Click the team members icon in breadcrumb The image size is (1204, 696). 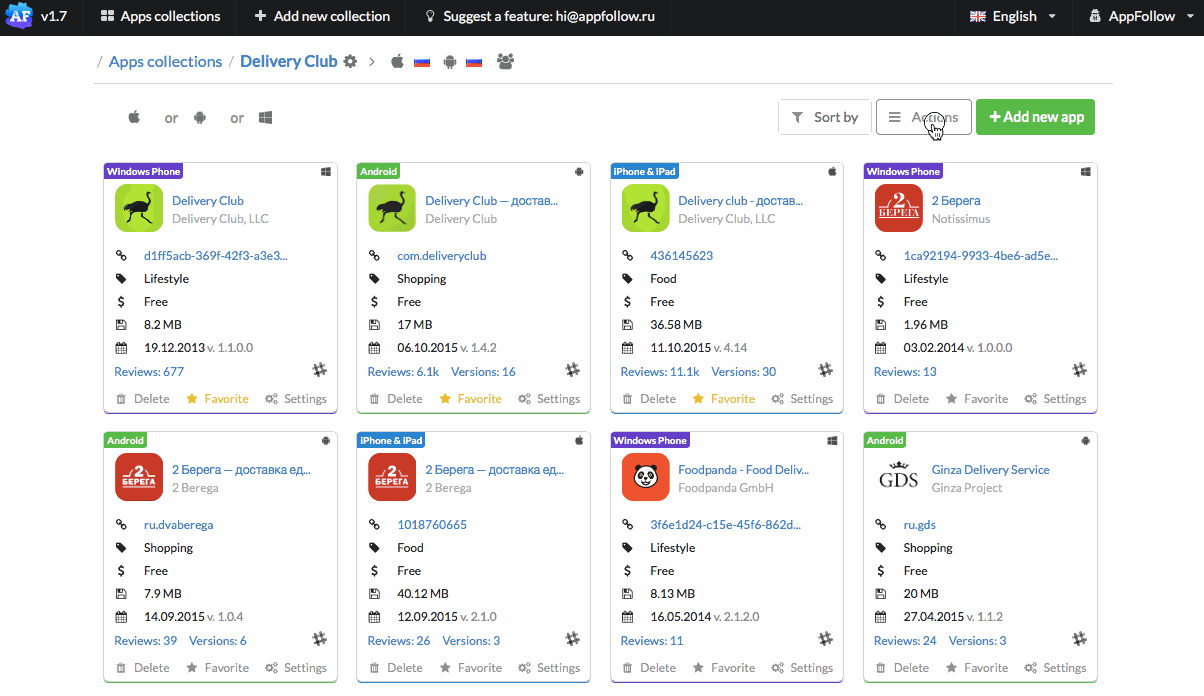click(x=505, y=62)
